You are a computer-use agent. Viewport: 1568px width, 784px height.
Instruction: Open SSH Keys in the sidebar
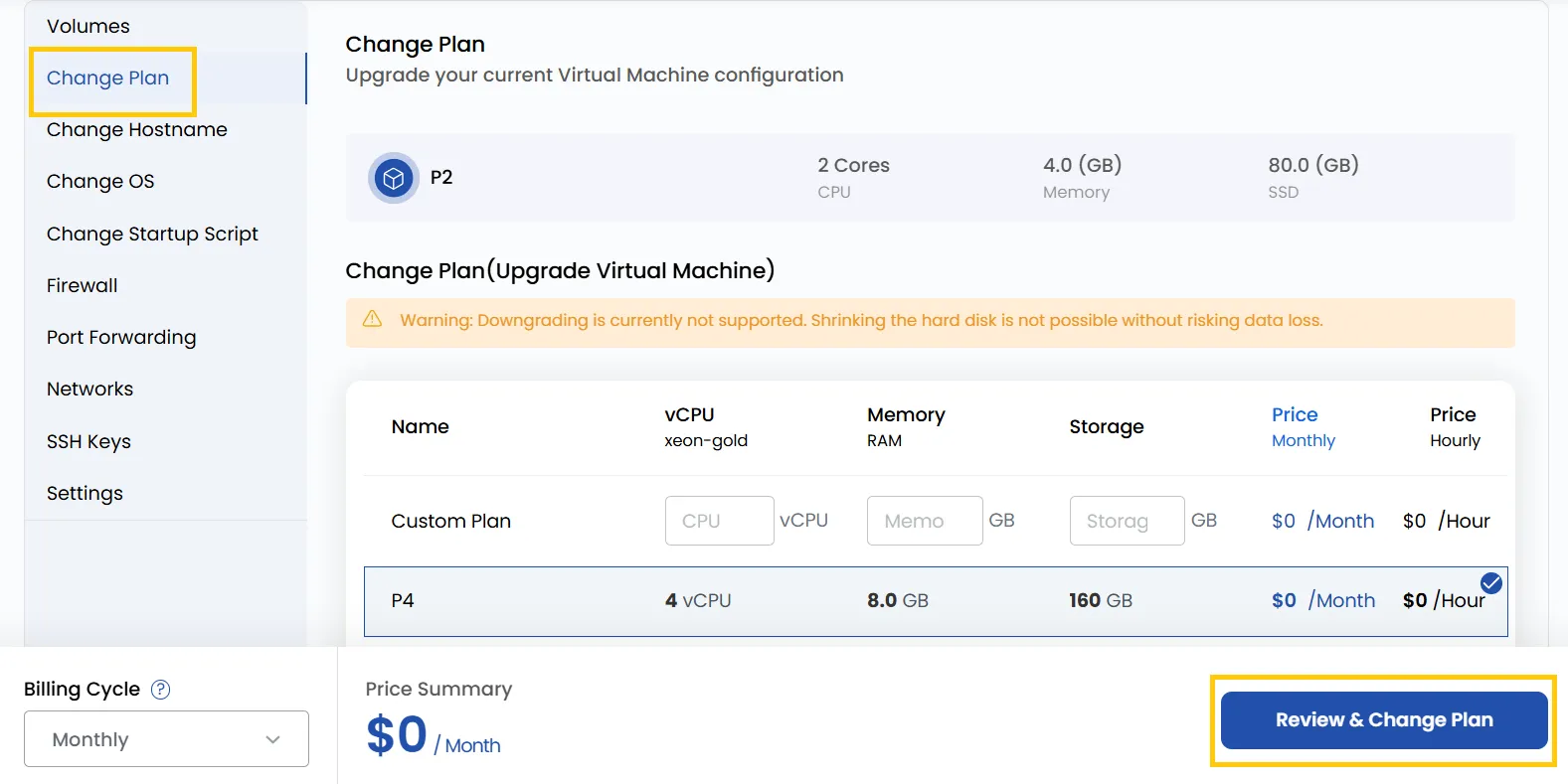click(x=88, y=441)
